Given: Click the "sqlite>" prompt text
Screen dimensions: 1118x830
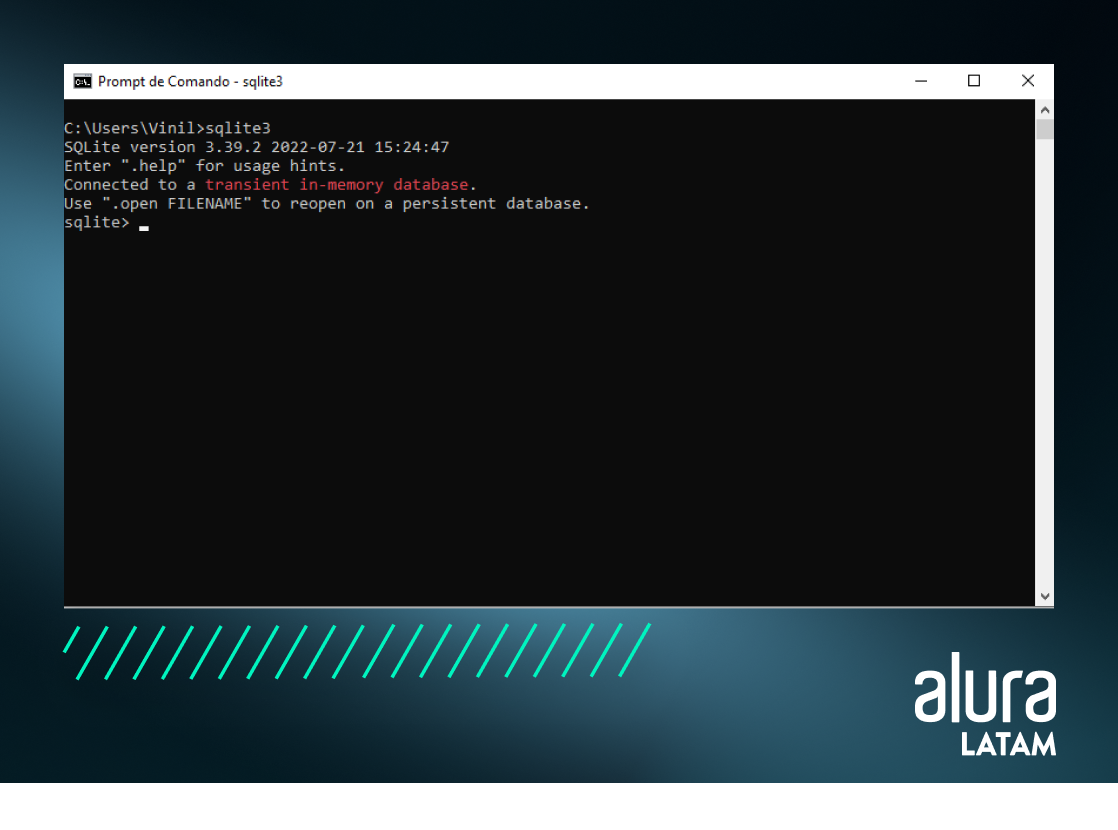Looking at the screenshot, I should [x=97, y=222].
